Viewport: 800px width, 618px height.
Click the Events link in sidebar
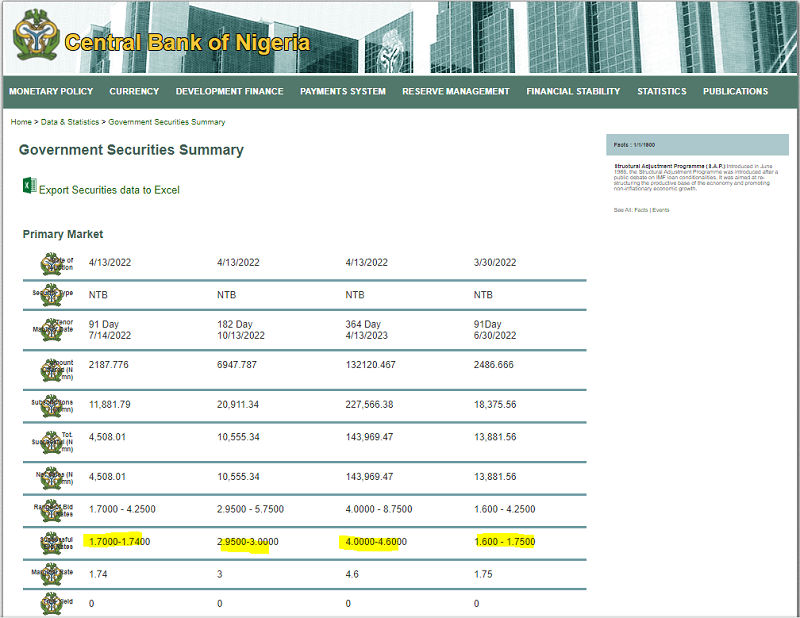click(661, 210)
